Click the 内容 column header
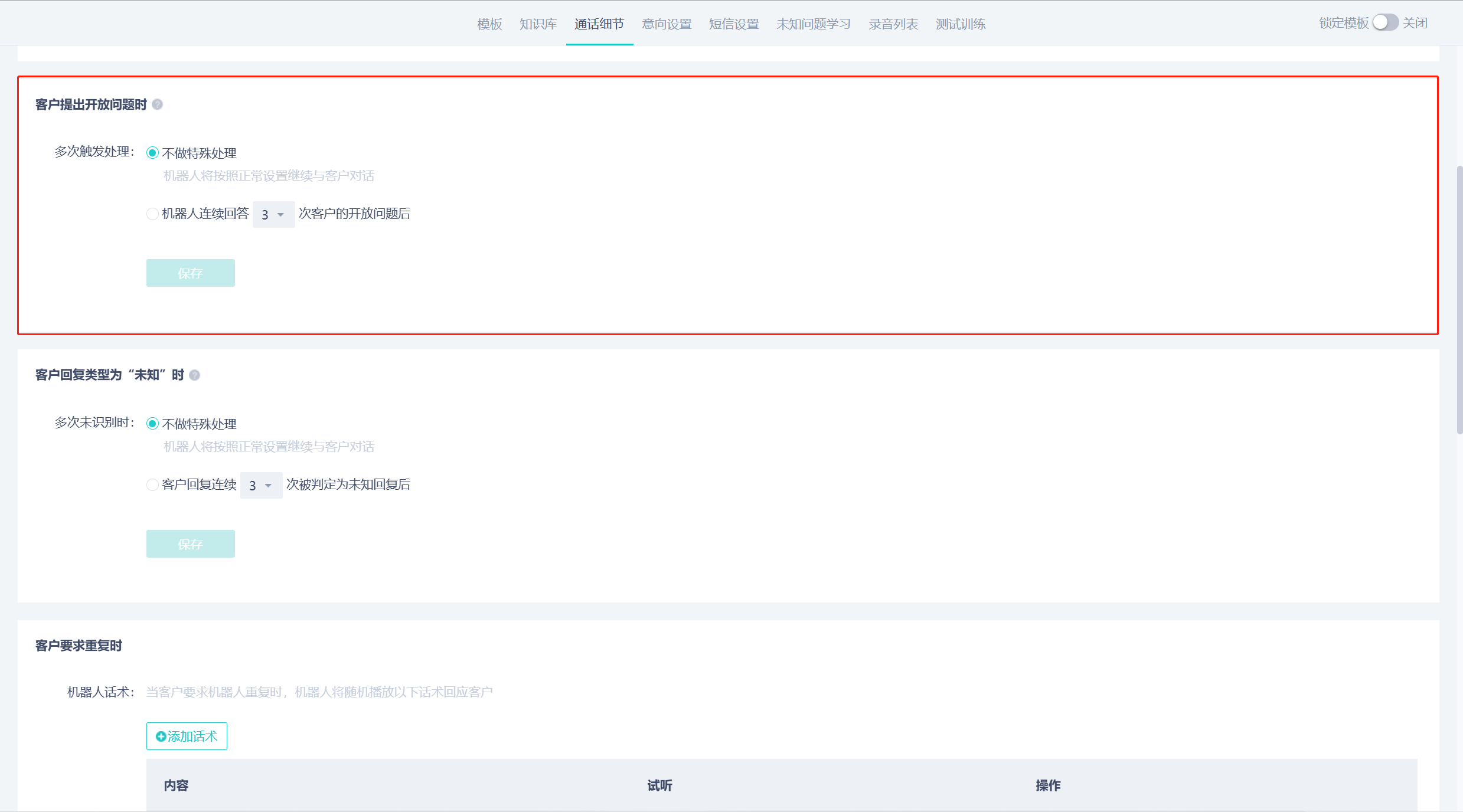Image resolution: width=1463 pixels, height=812 pixels. click(176, 785)
